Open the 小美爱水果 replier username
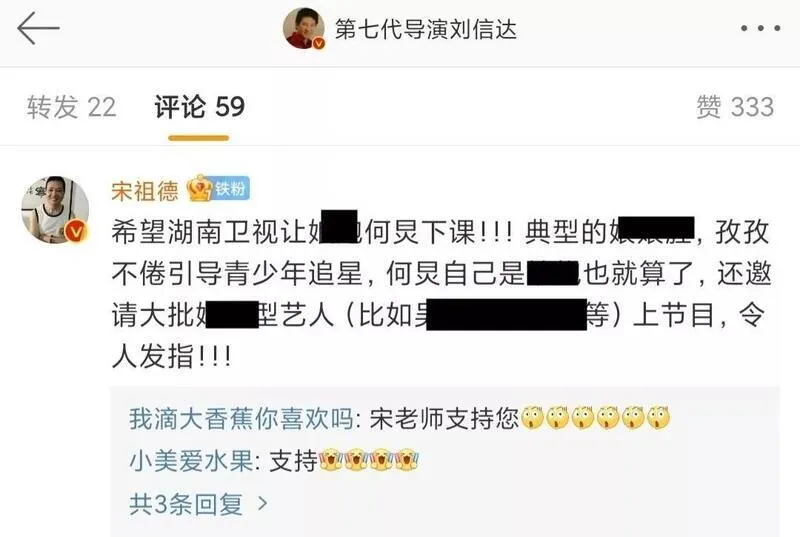 tap(191, 461)
